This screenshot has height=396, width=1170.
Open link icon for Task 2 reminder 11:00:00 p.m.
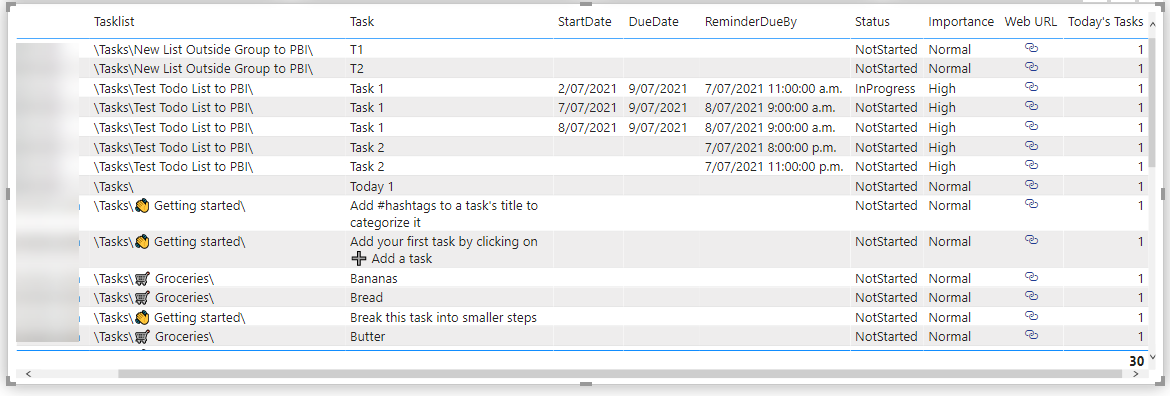[x=1032, y=165]
